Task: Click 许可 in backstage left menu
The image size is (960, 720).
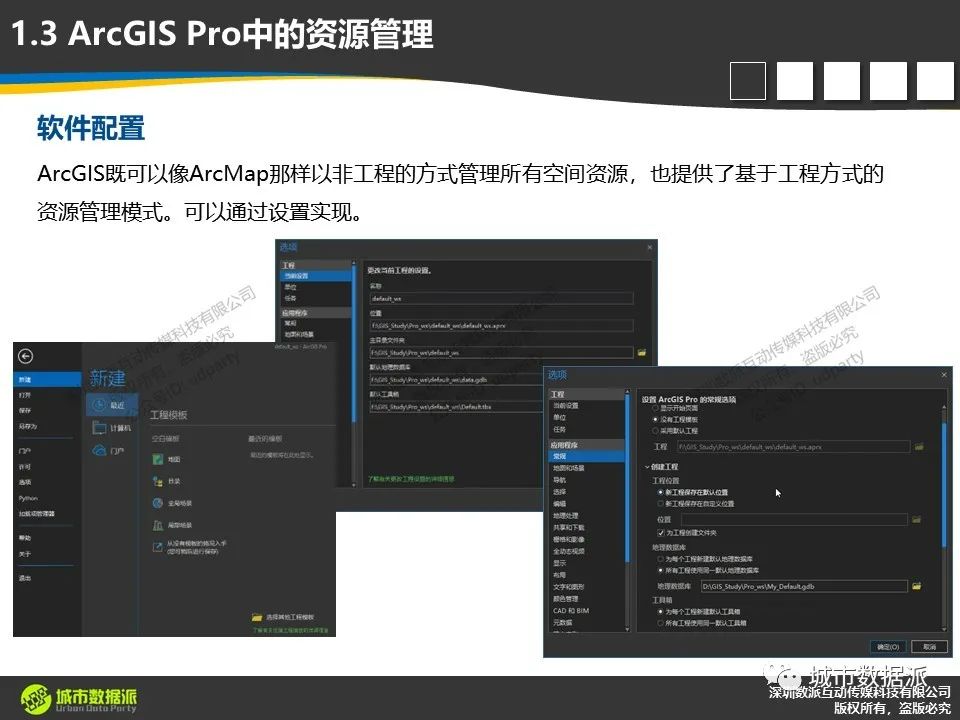Action: point(25,467)
